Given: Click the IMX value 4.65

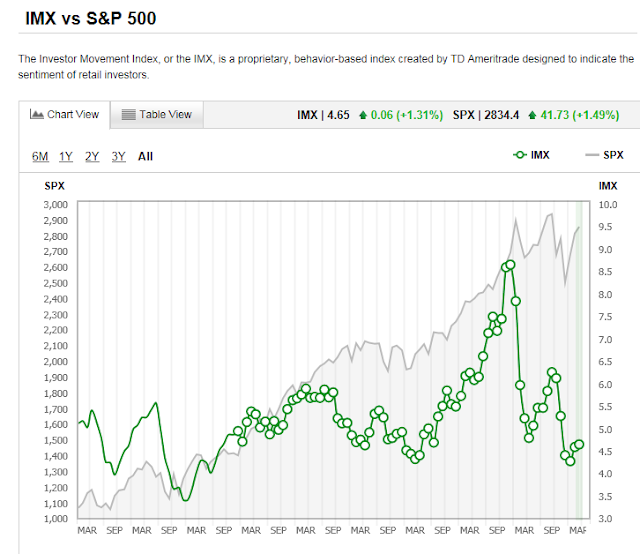Looking at the screenshot, I should coord(337,115).
